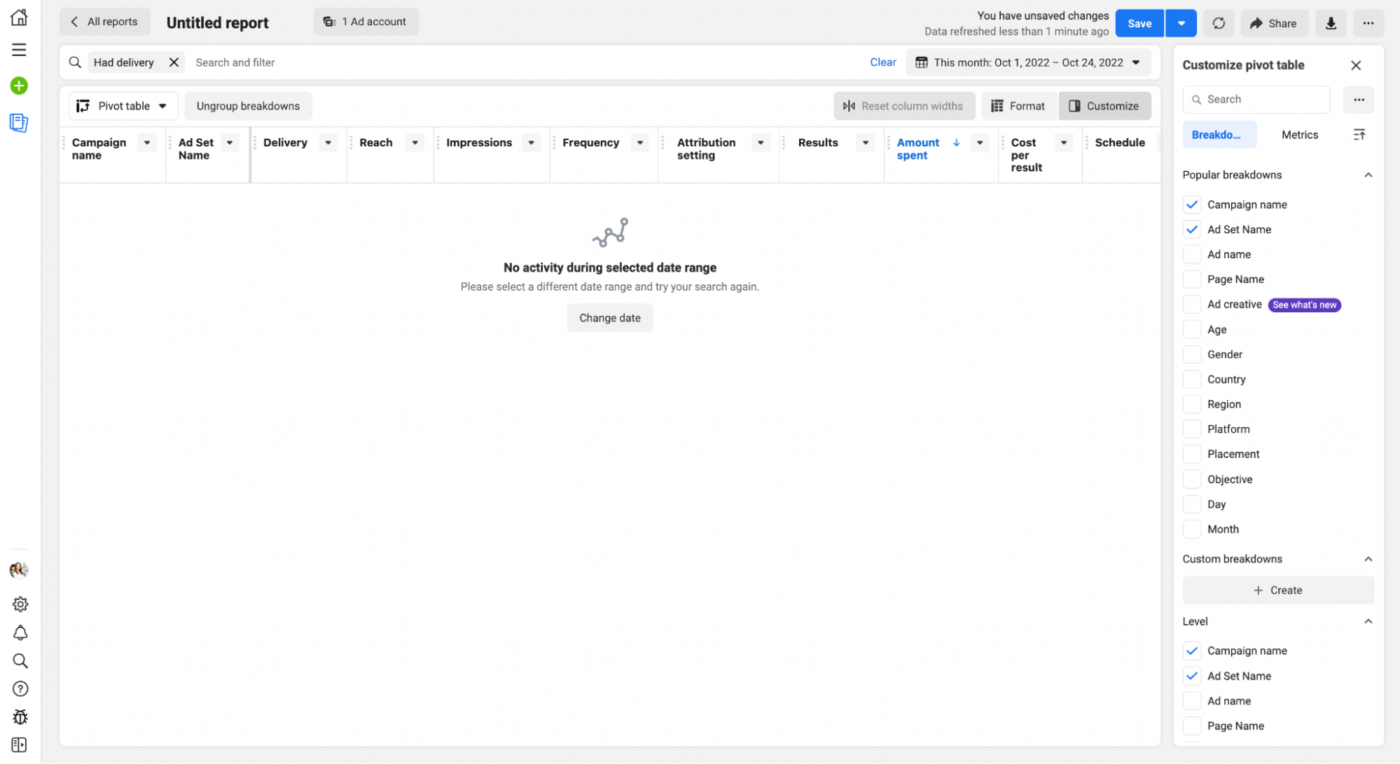Open the home icon in sidebar

pos(19,17)
